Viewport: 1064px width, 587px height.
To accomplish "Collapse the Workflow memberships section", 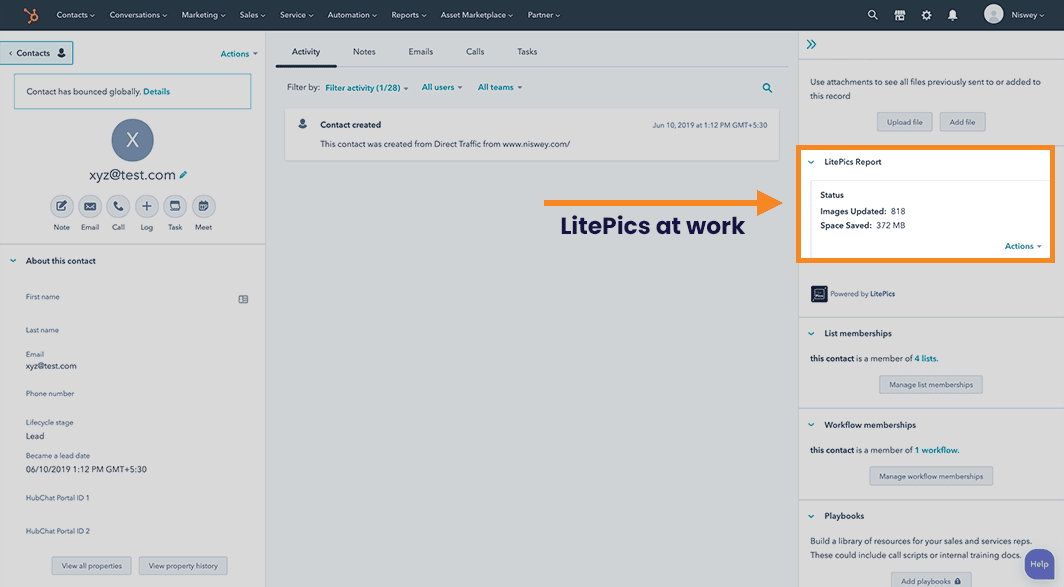I will pos(811,425).
